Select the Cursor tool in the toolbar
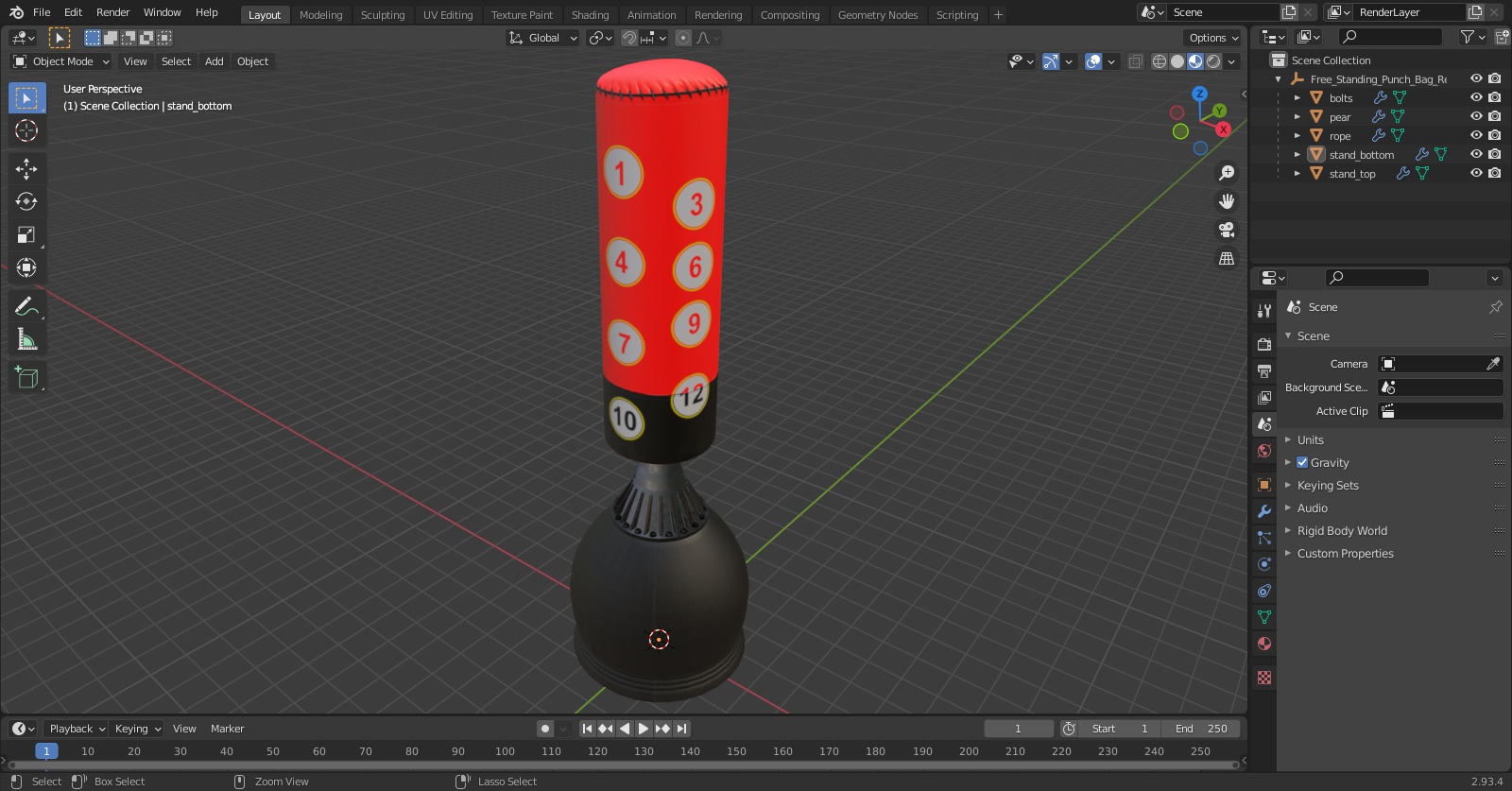 point(26,130)
